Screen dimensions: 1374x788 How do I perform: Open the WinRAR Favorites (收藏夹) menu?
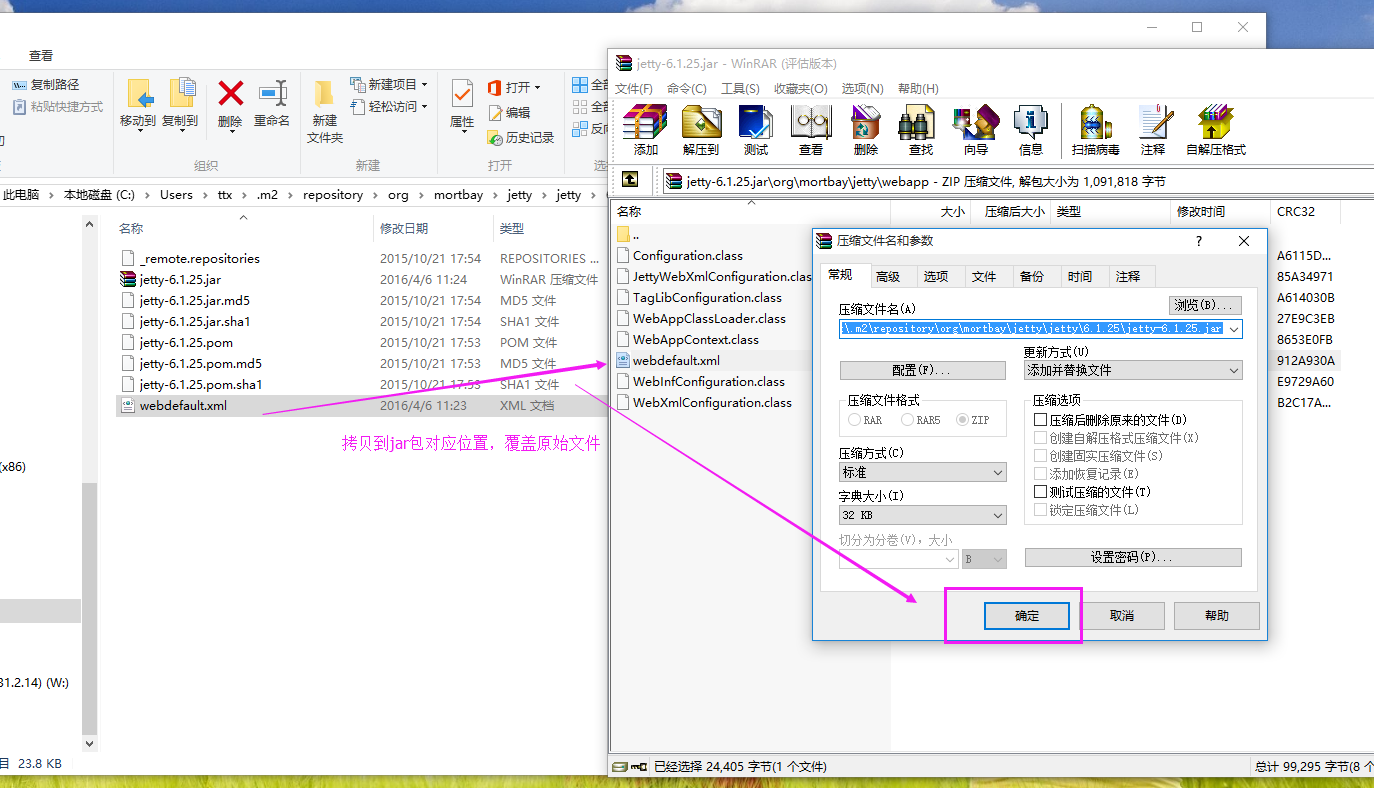(x=801, y=89)
